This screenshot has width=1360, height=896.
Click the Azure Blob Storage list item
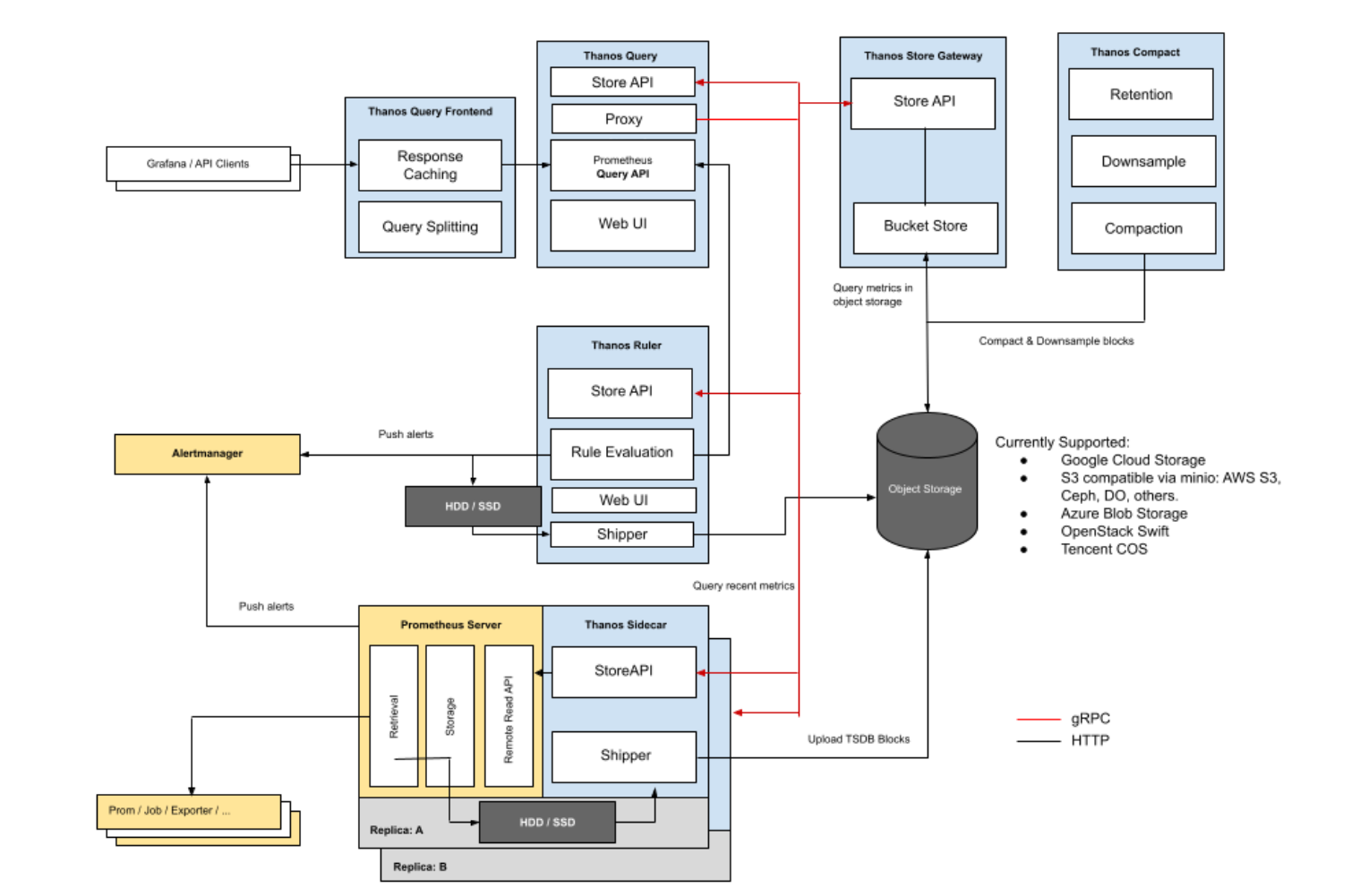pos(1124,514)
